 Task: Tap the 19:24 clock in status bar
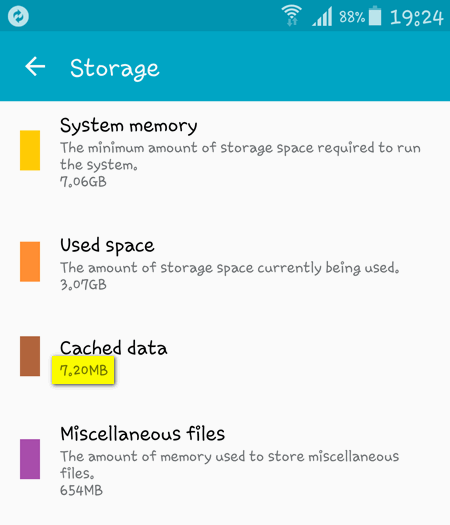click(417, 17)
